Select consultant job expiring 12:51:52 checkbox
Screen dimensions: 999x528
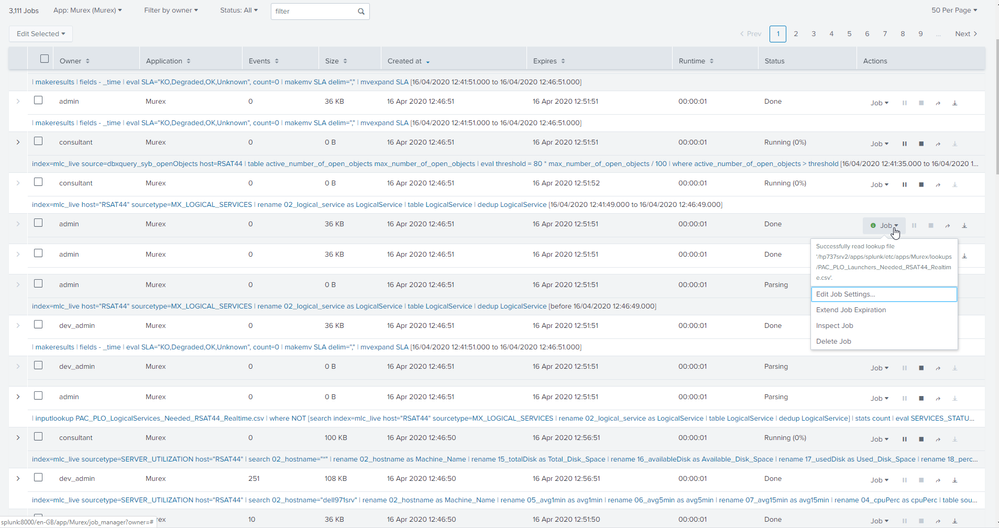coord(38,182)
